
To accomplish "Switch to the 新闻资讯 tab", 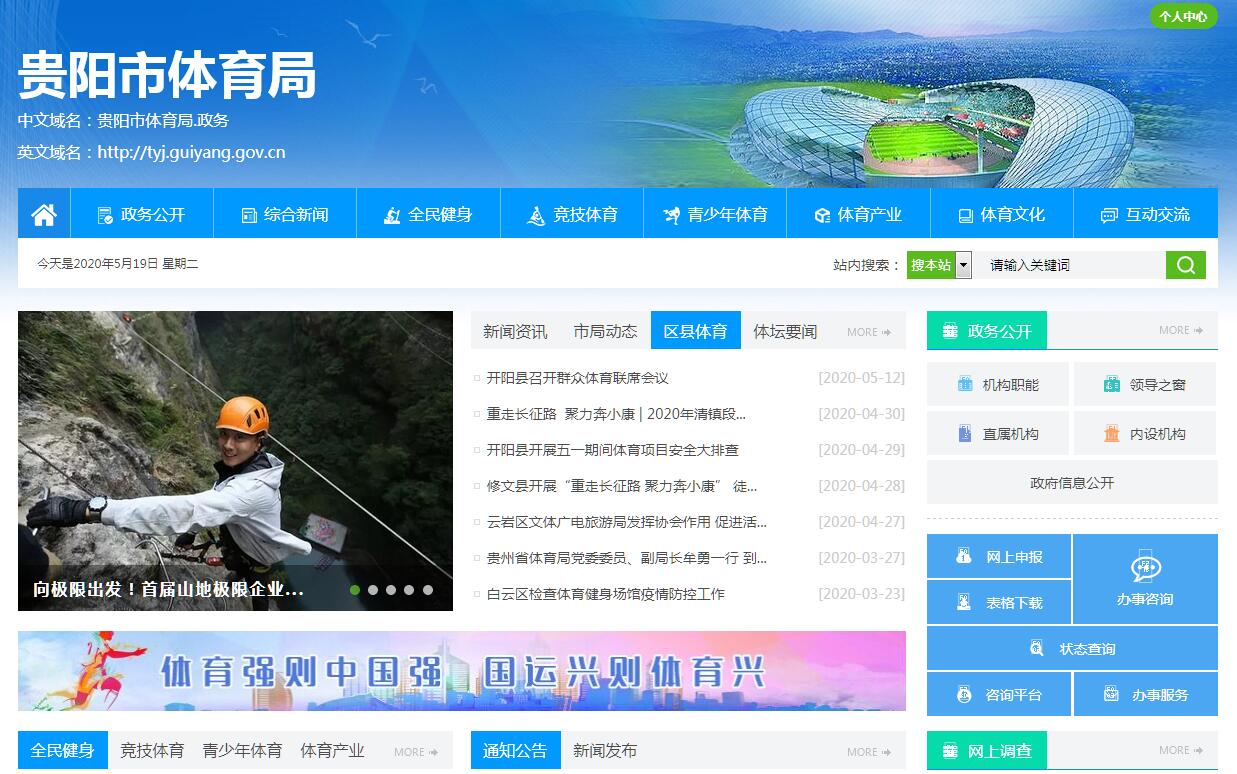I will click(x=515, y=331).
